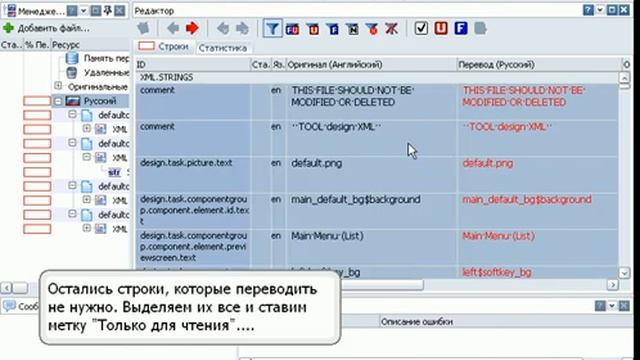The width and height of the screenshot is (640, 360).
Task: Mark strings with the blue F square button
Action: pyautogui.click(x=461, y=28)
